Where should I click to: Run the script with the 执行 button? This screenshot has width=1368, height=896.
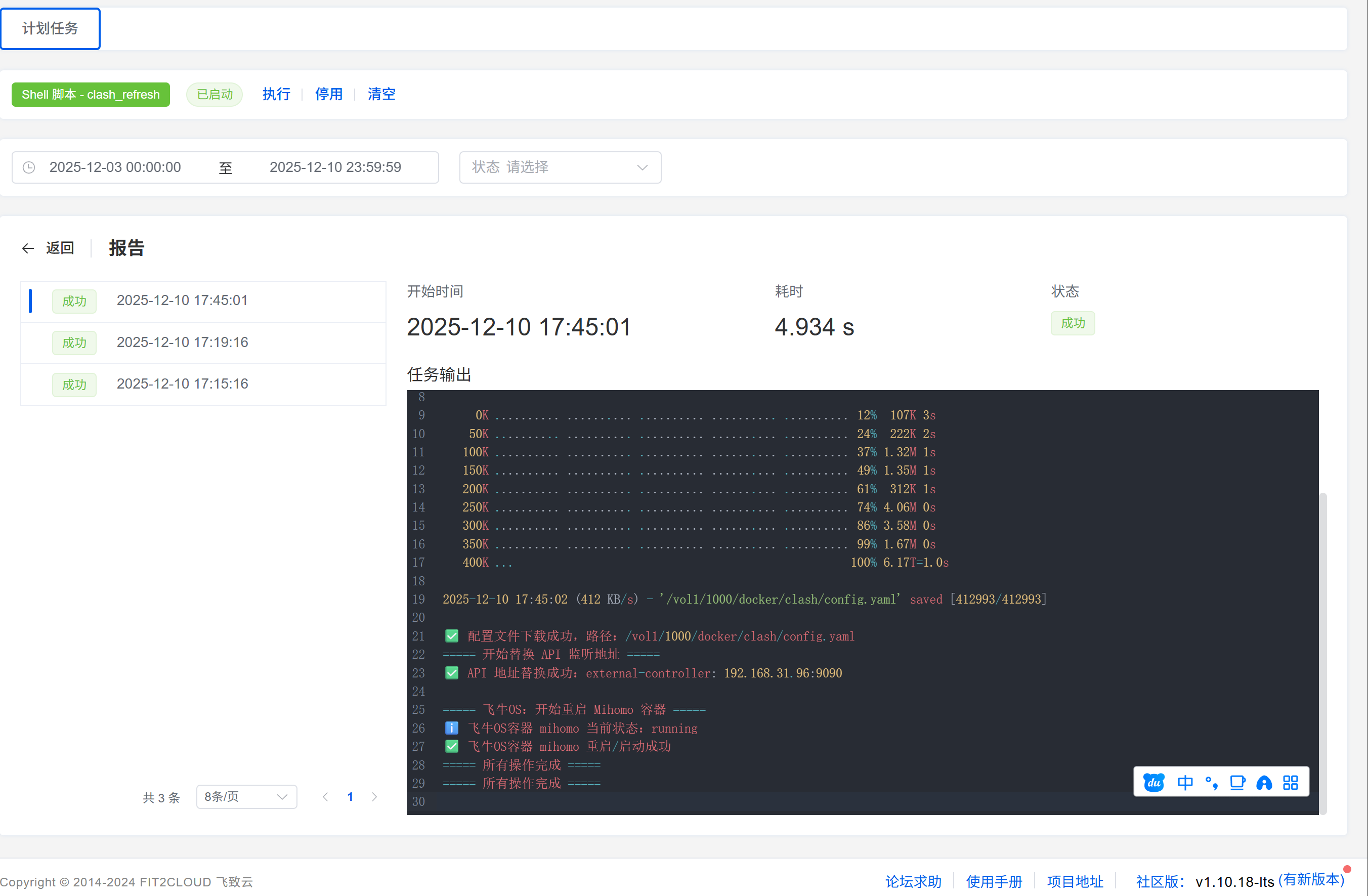pyautogui.click(x=276, y=94)
